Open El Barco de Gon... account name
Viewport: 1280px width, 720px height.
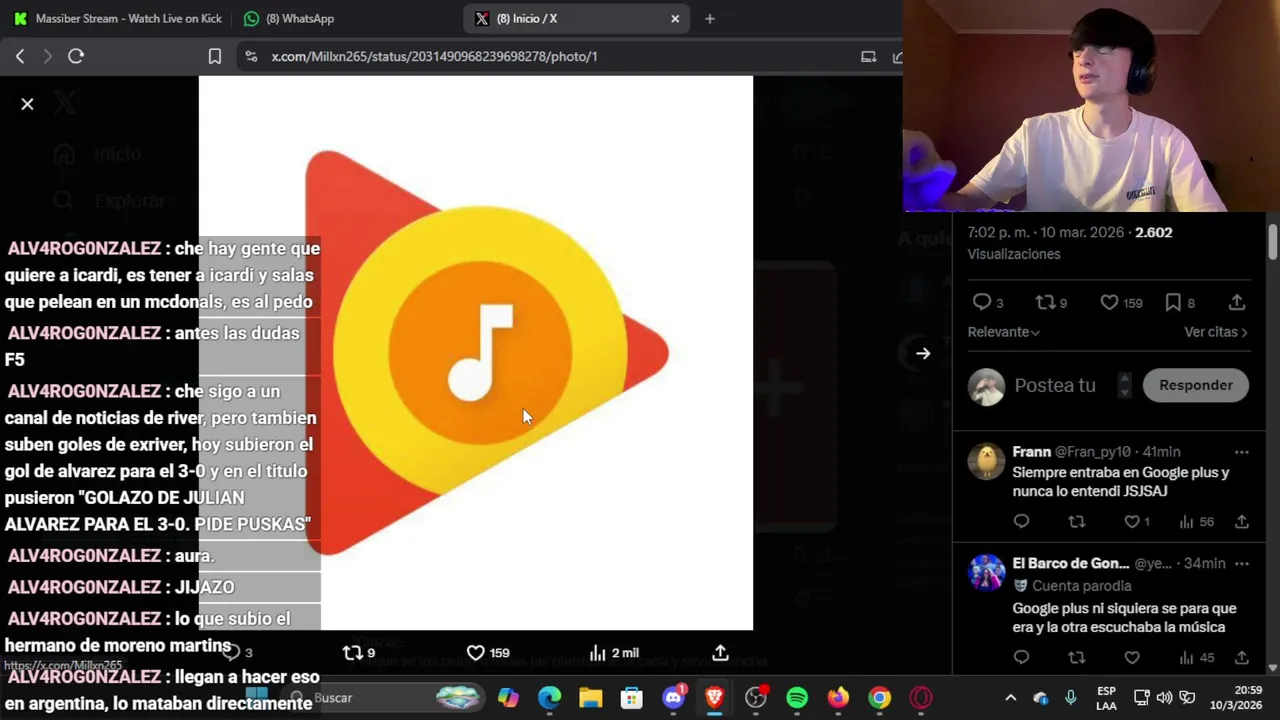[x=1070, y=563]
